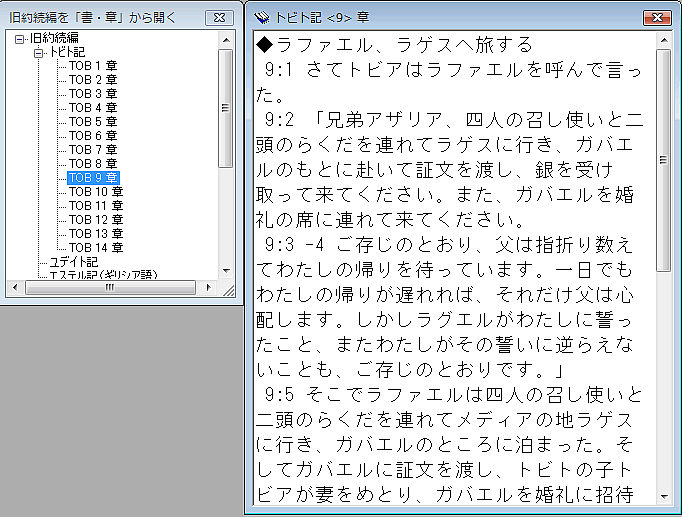Collapse the トビト記 tree node

click(x=39, y=53)
